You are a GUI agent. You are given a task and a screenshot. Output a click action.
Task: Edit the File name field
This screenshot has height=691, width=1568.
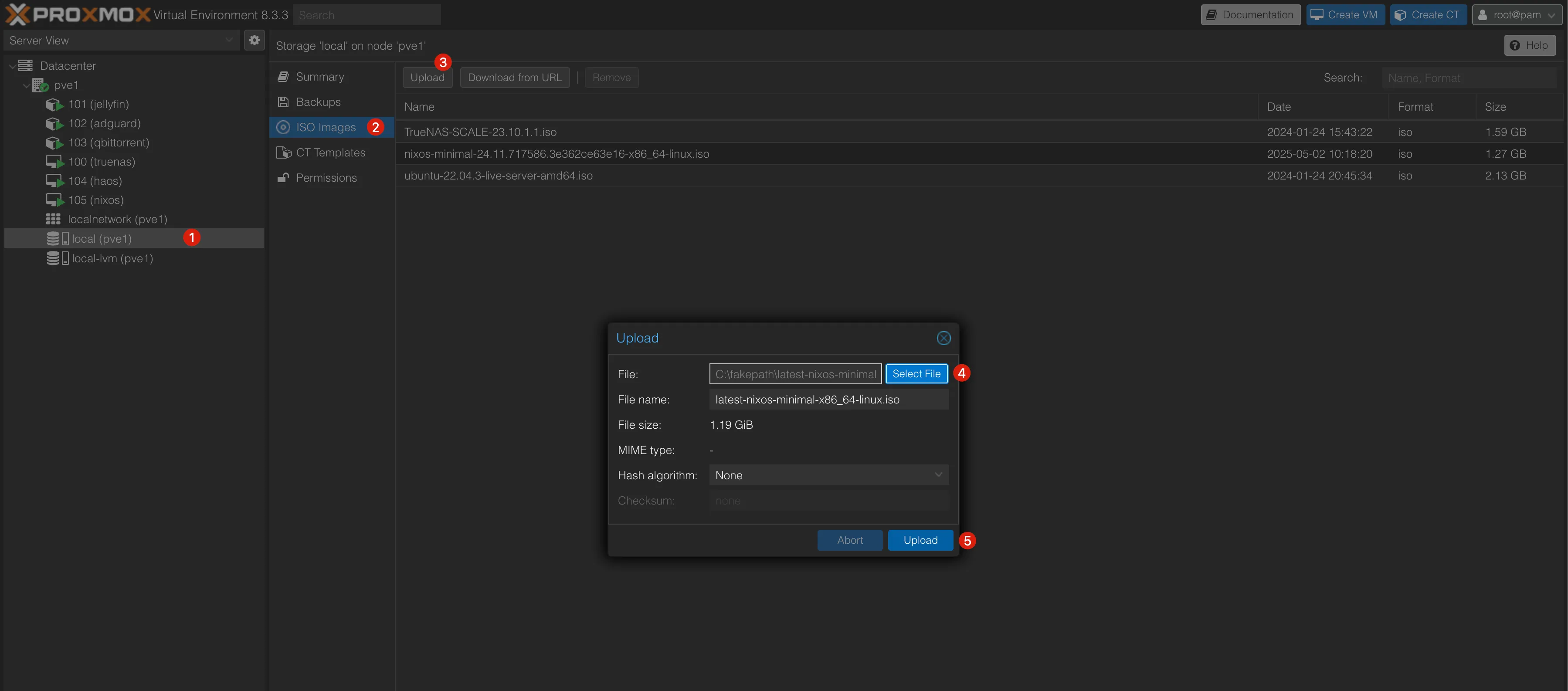[x=828, y=400]
